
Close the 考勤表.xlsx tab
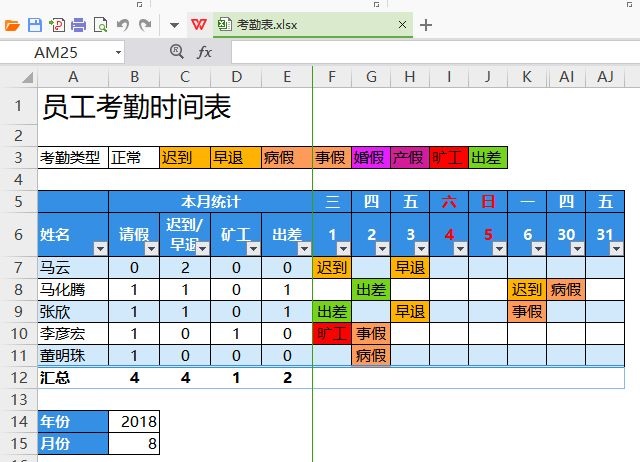pos(402,25)
